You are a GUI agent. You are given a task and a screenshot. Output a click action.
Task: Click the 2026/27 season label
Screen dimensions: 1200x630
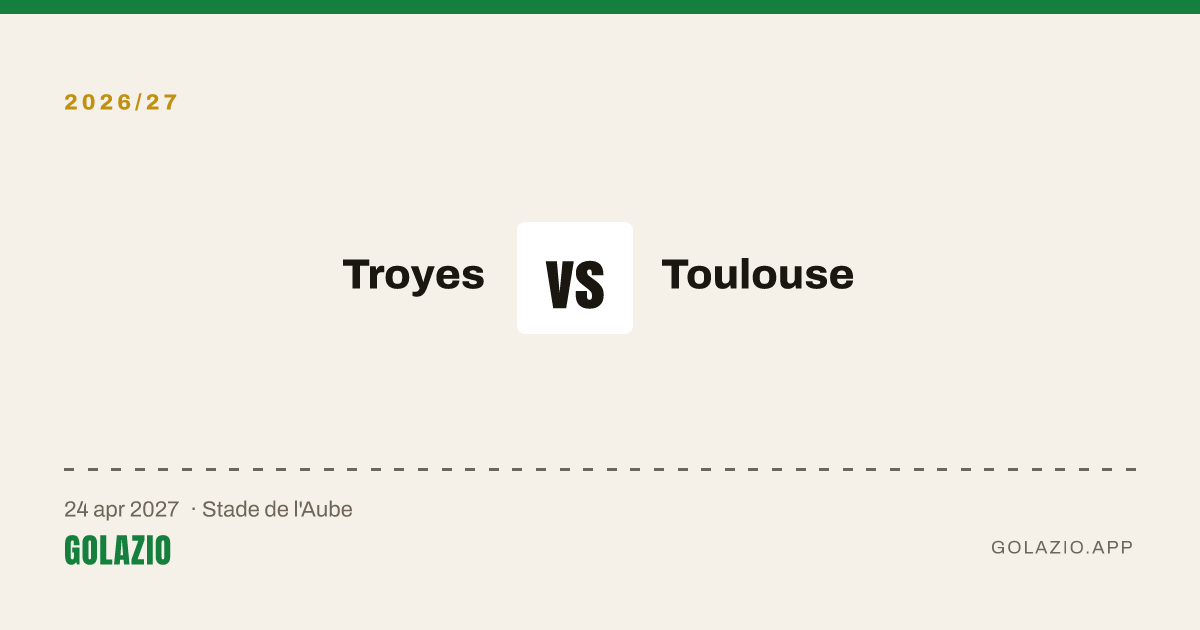[x=121, y=102]
